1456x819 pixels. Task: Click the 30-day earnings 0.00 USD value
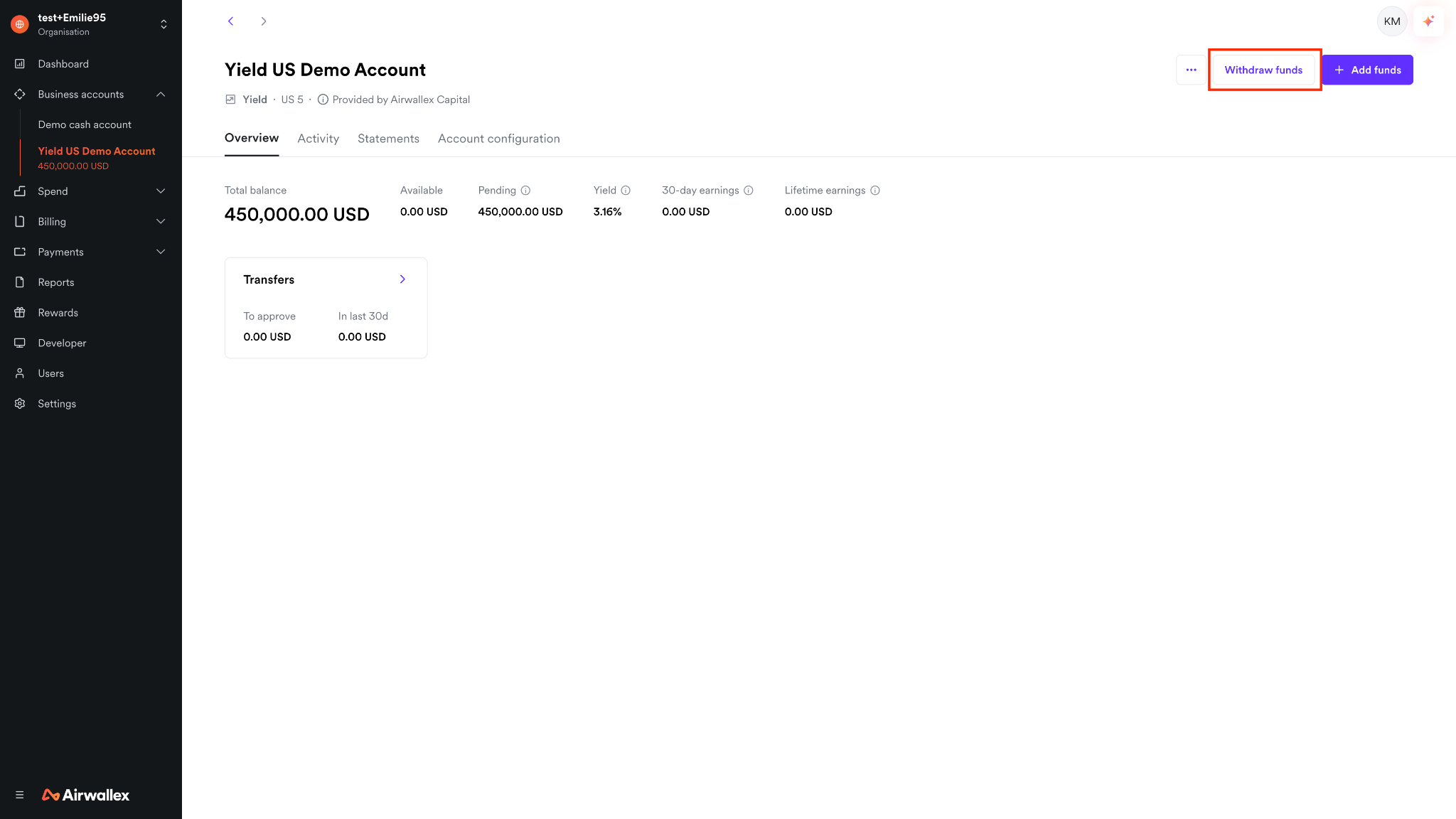click(686, 212)
